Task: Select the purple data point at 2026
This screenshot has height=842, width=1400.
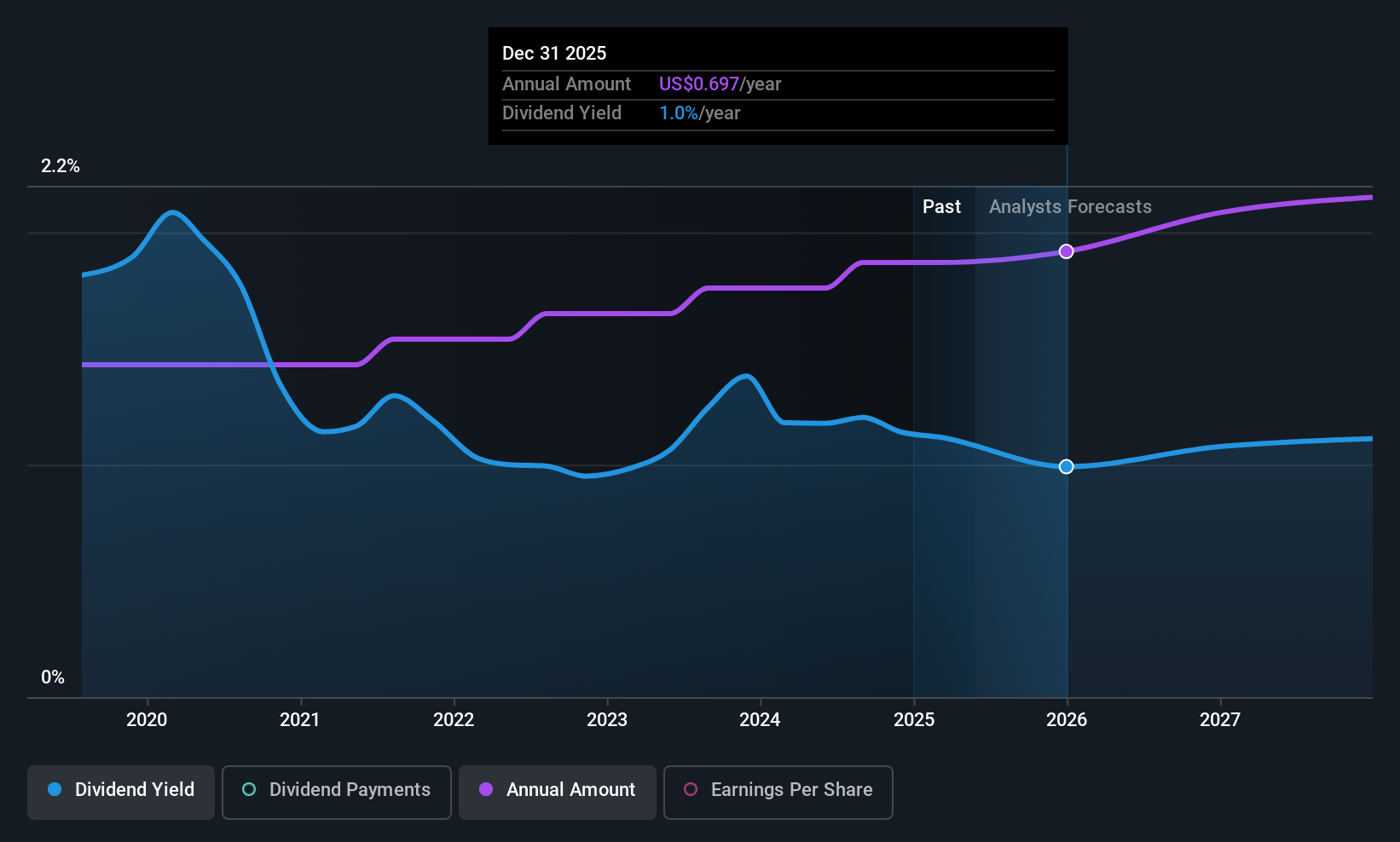Action: [1067, 251]
